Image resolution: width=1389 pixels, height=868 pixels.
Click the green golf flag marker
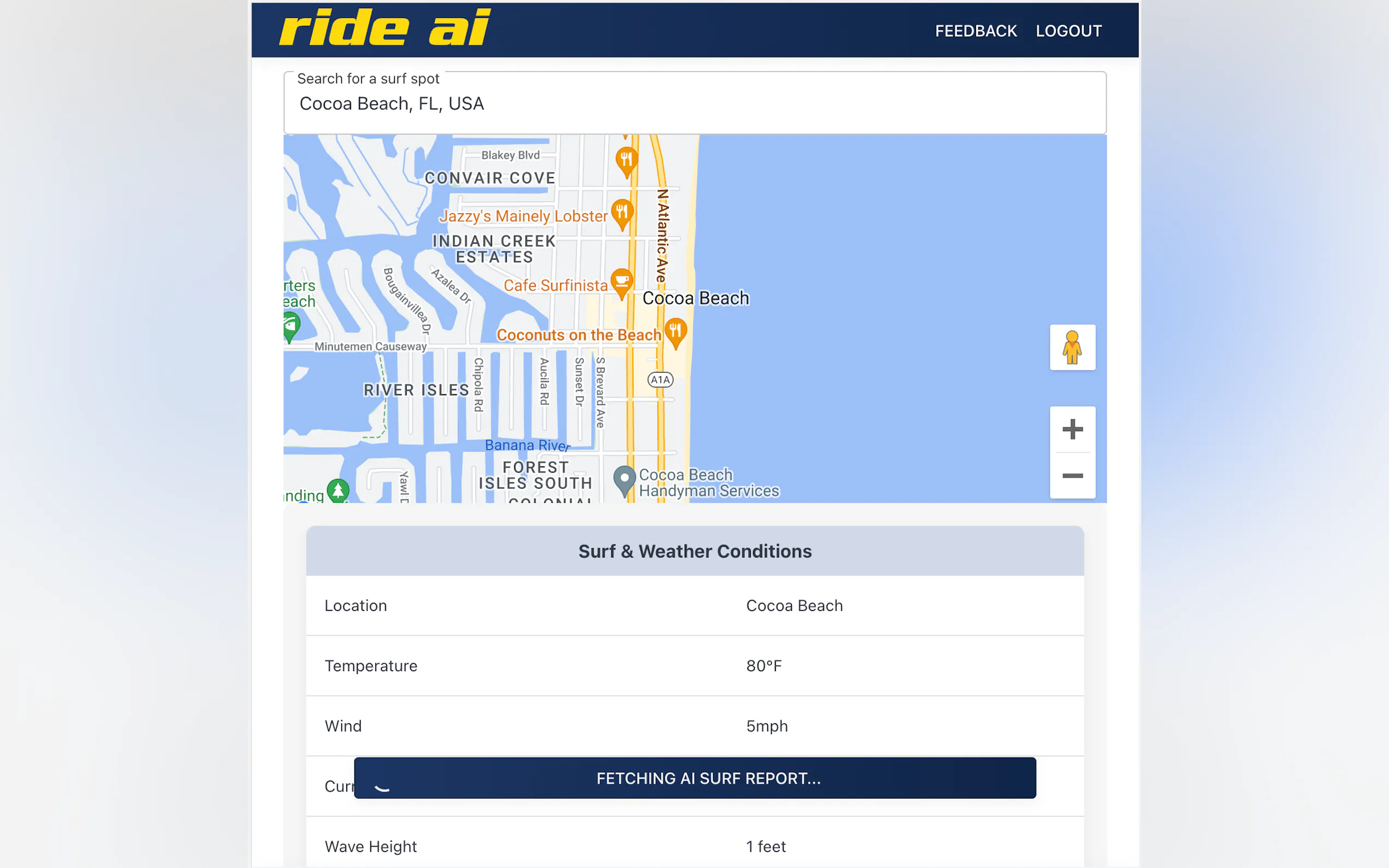click(x=291, y=326)
